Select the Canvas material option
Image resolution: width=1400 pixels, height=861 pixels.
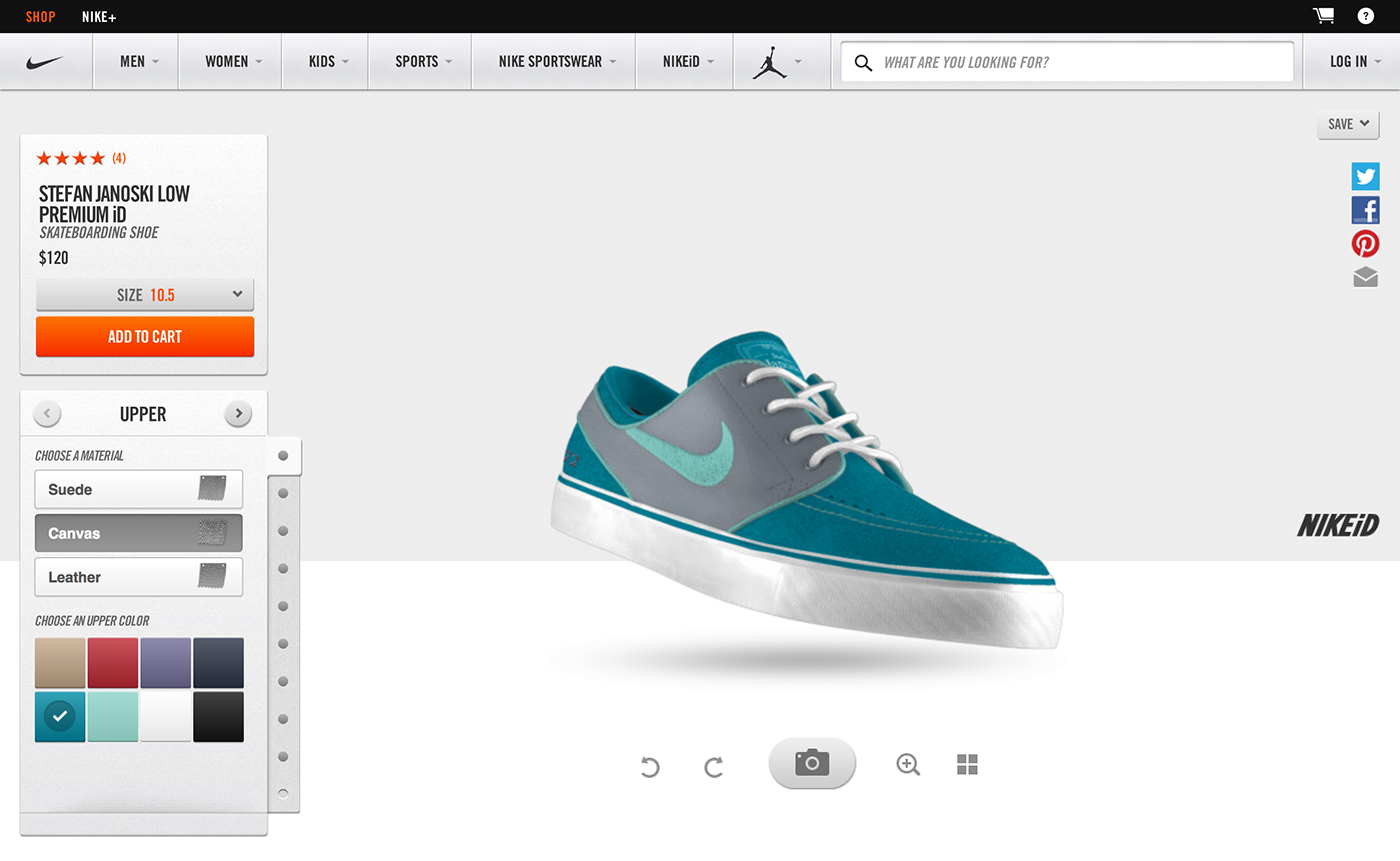[139, 533]
